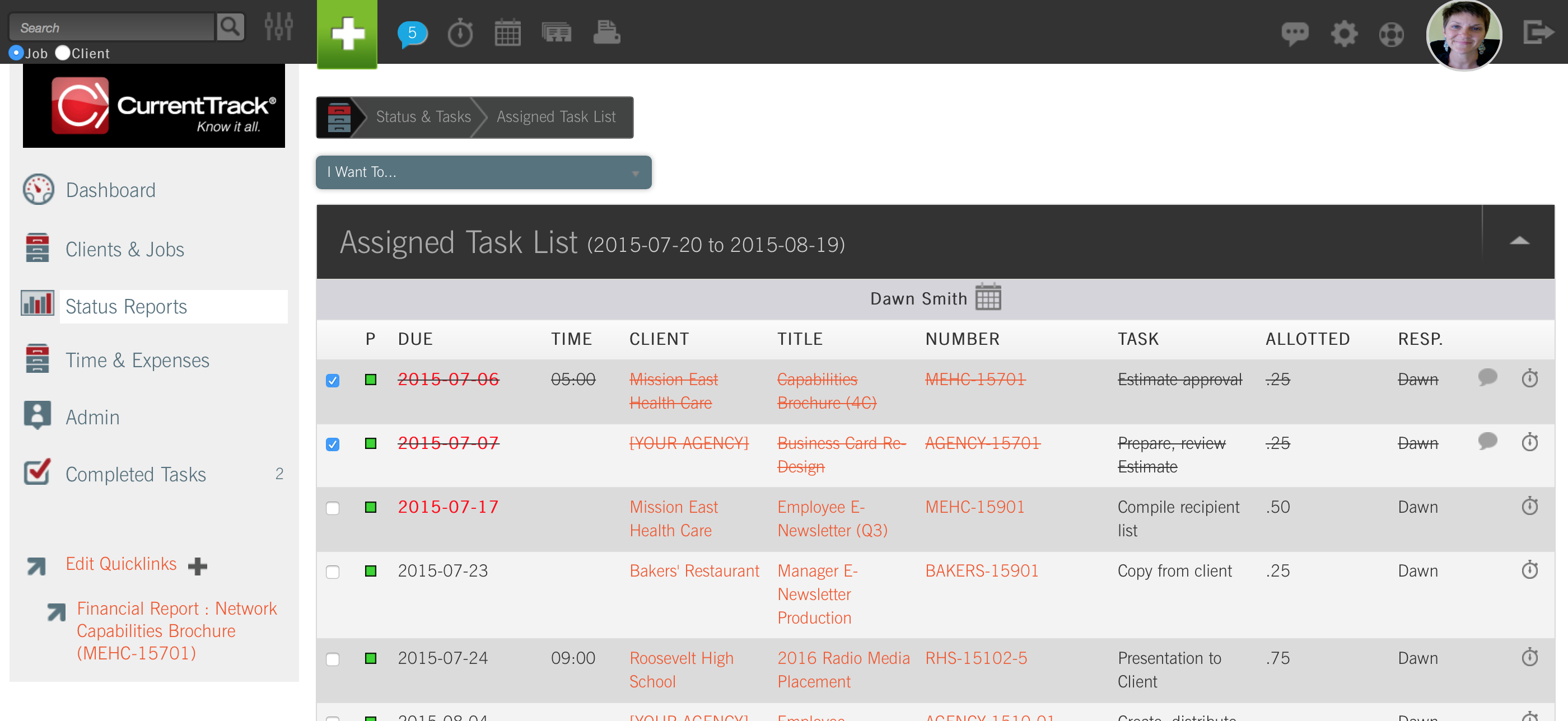Screen dimensions: 1568x721
Task: Uncheck the 2015-07-06 task checkbox
Action: coord(332,380)
